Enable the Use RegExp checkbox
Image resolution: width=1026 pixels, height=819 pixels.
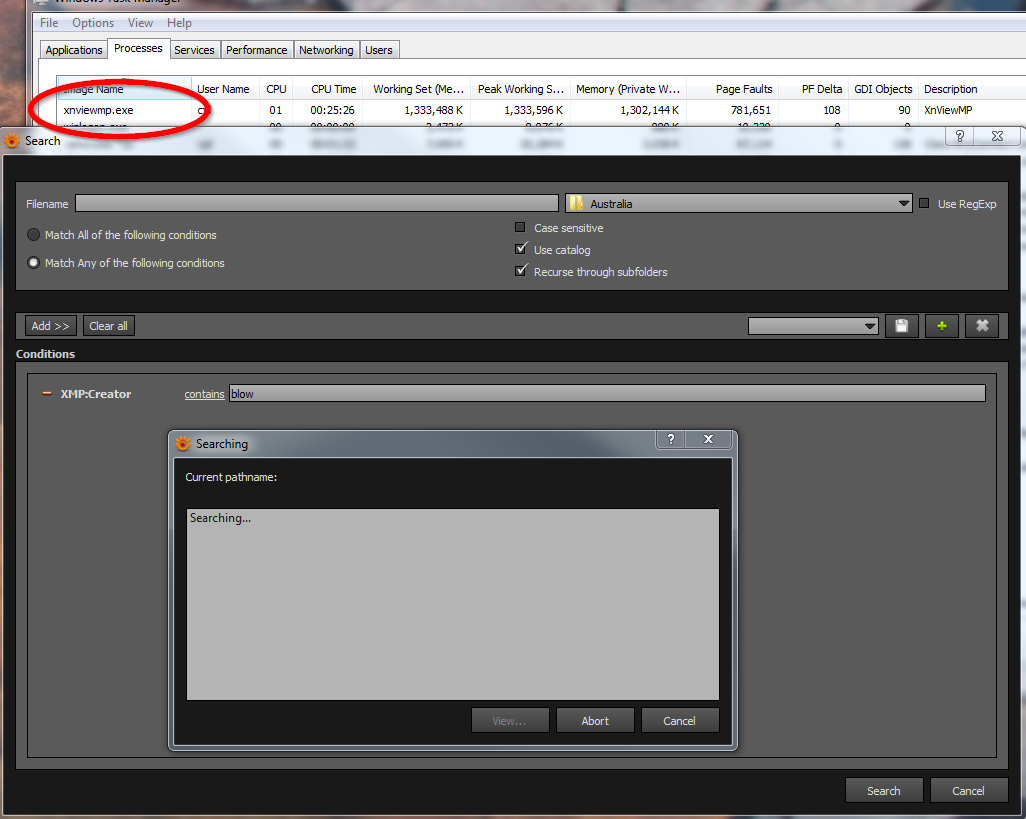point(924,203)
